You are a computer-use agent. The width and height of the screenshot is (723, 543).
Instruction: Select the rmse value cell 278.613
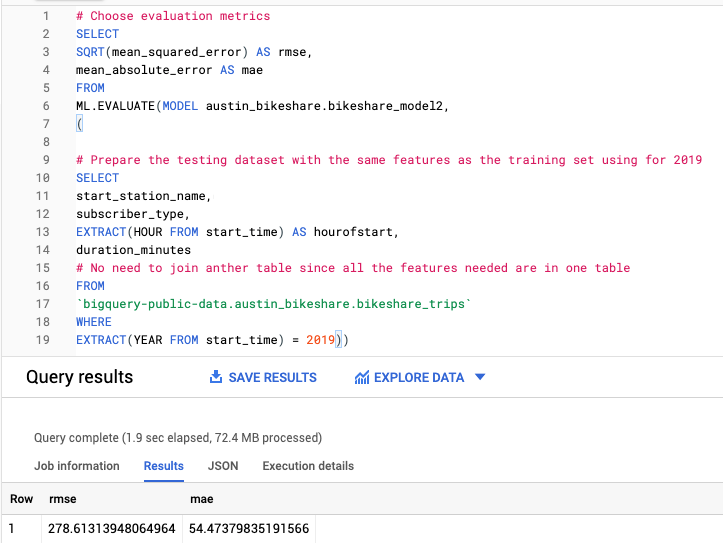pyautogui.click(x=111, y=527)
